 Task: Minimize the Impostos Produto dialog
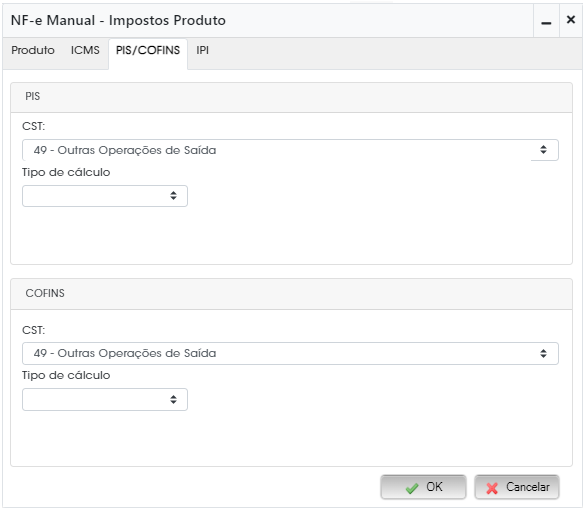pos(546,21)
